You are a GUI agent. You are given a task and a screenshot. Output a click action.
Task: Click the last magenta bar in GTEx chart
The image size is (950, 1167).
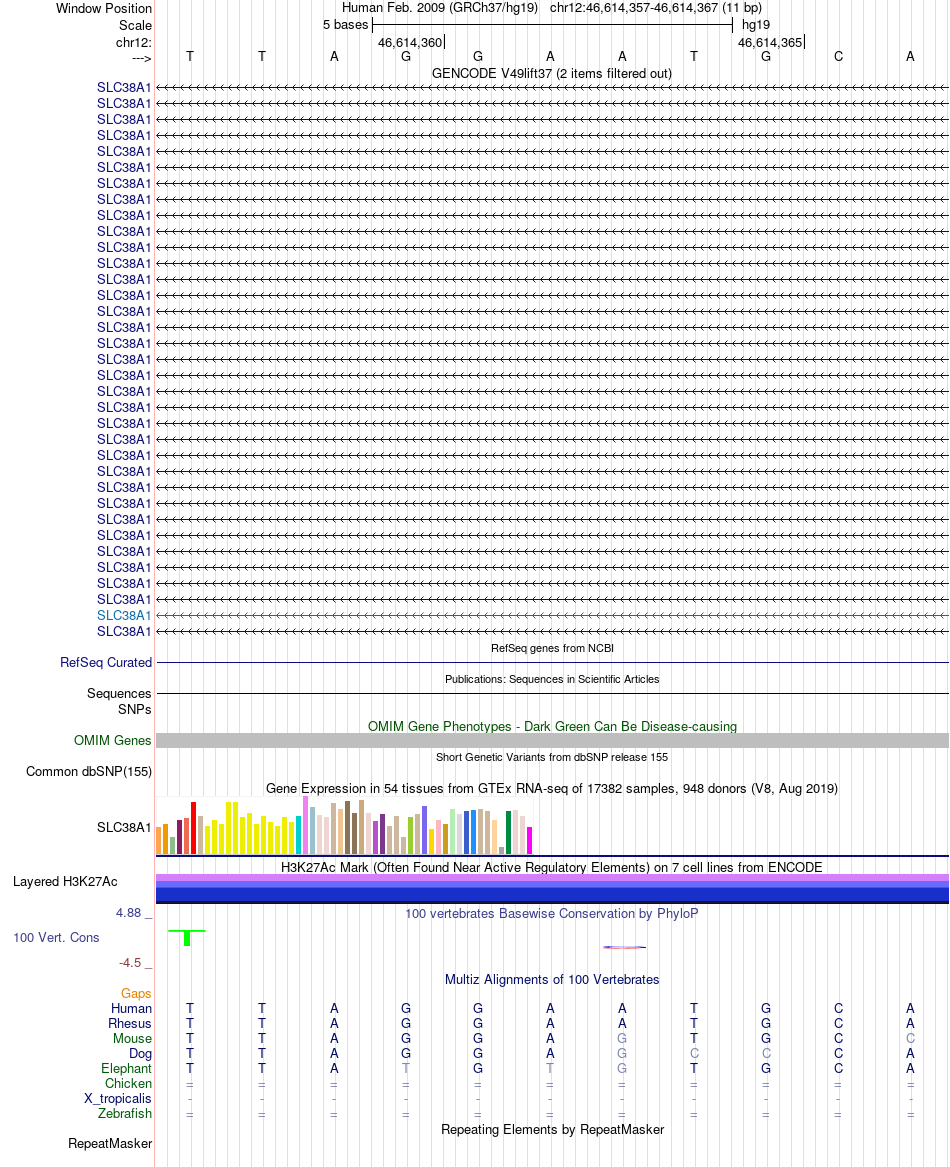click(x=529, y=840)
